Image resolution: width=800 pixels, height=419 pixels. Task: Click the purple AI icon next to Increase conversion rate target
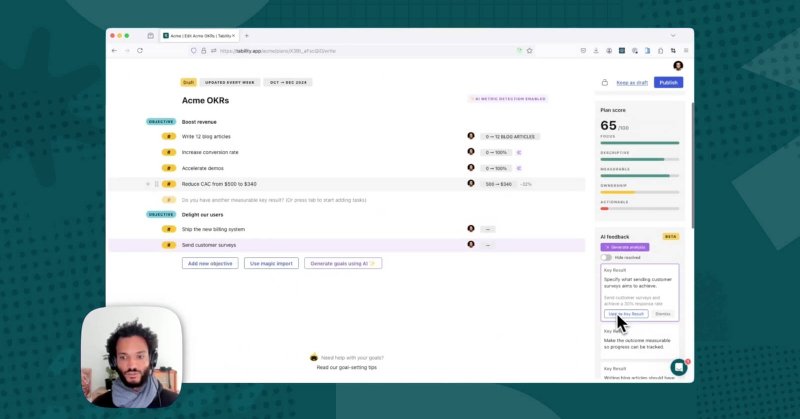[519, 153]
